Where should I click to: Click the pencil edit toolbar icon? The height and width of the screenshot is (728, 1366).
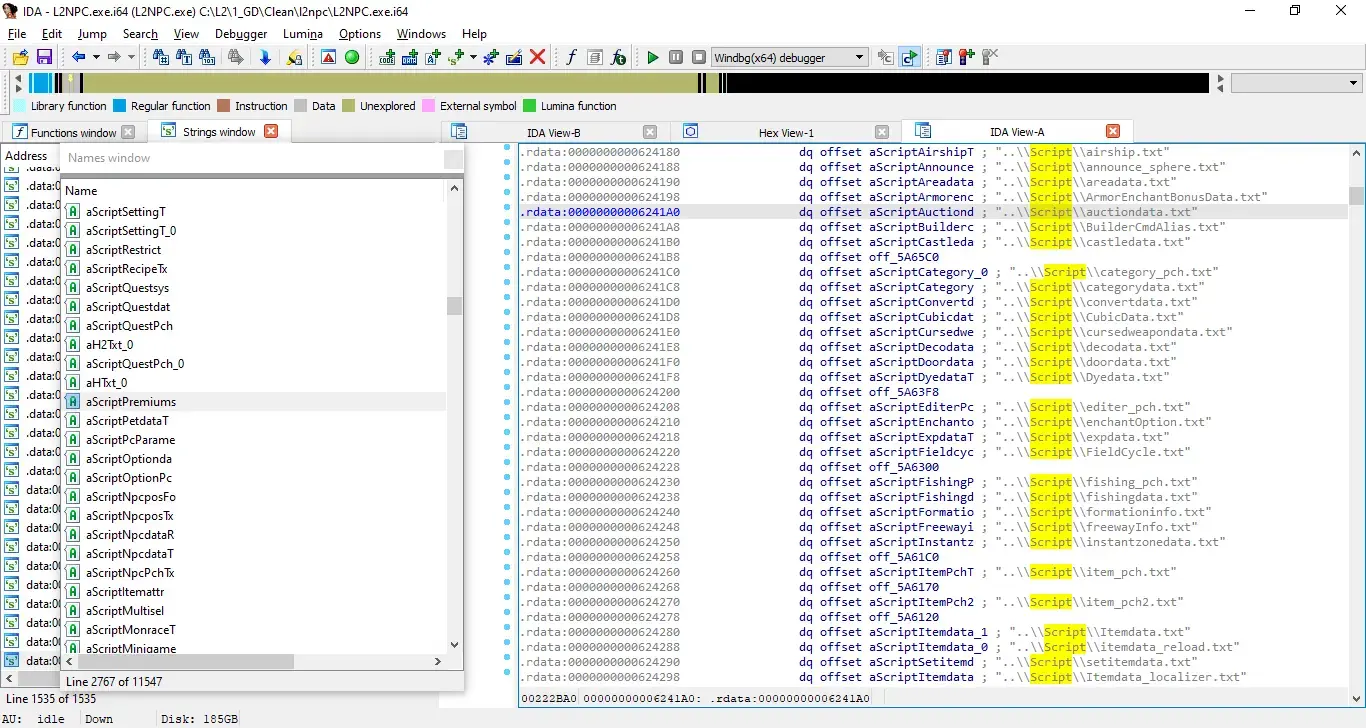pos(514,57)
